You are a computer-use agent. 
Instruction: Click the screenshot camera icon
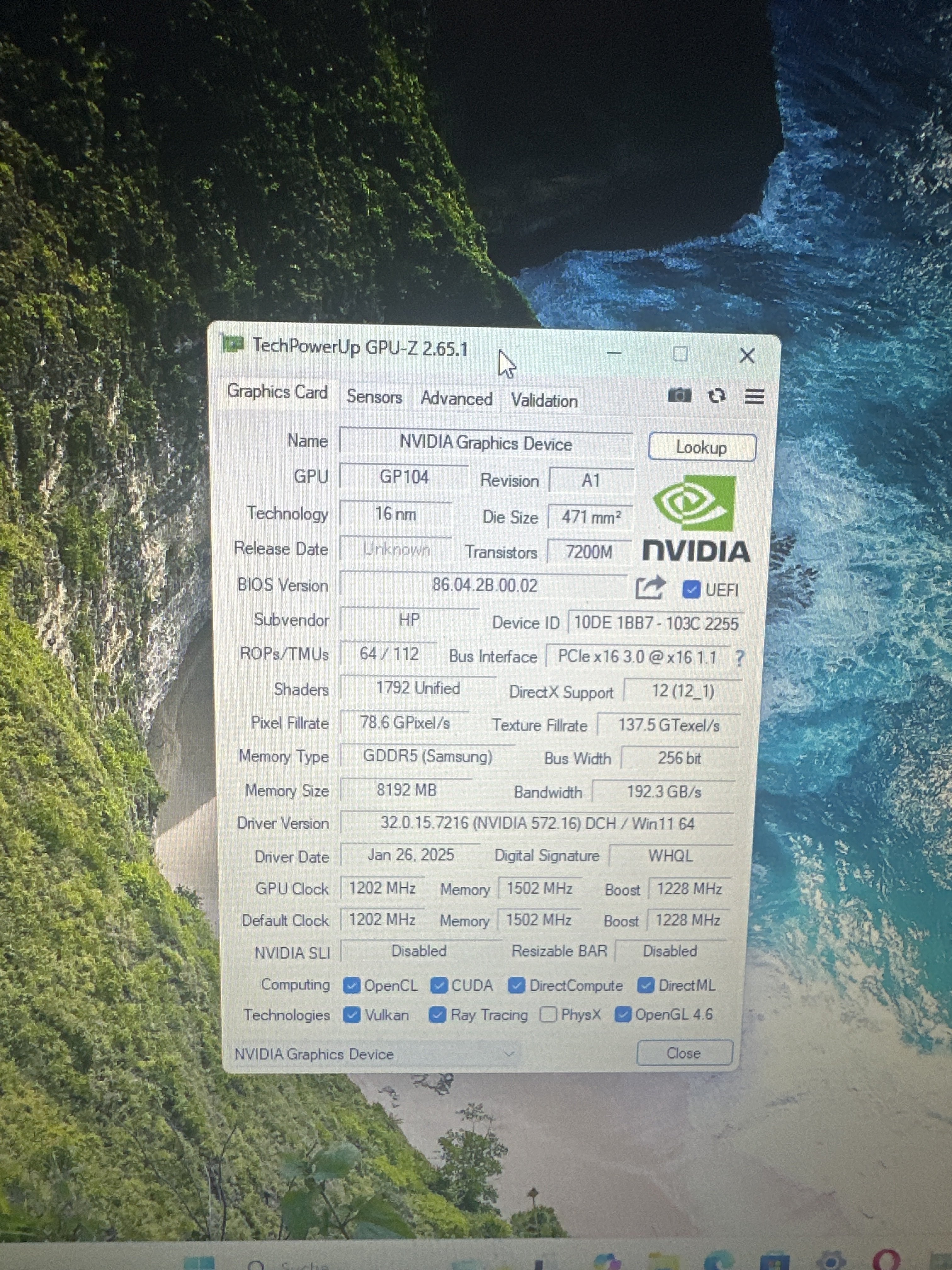(x=679, y=396)
